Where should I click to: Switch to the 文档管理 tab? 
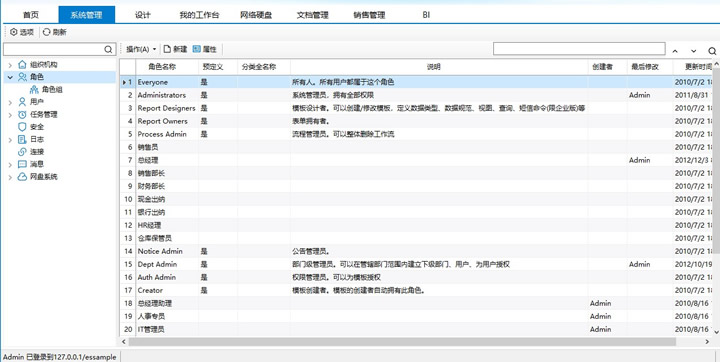[x=313, y=15]
